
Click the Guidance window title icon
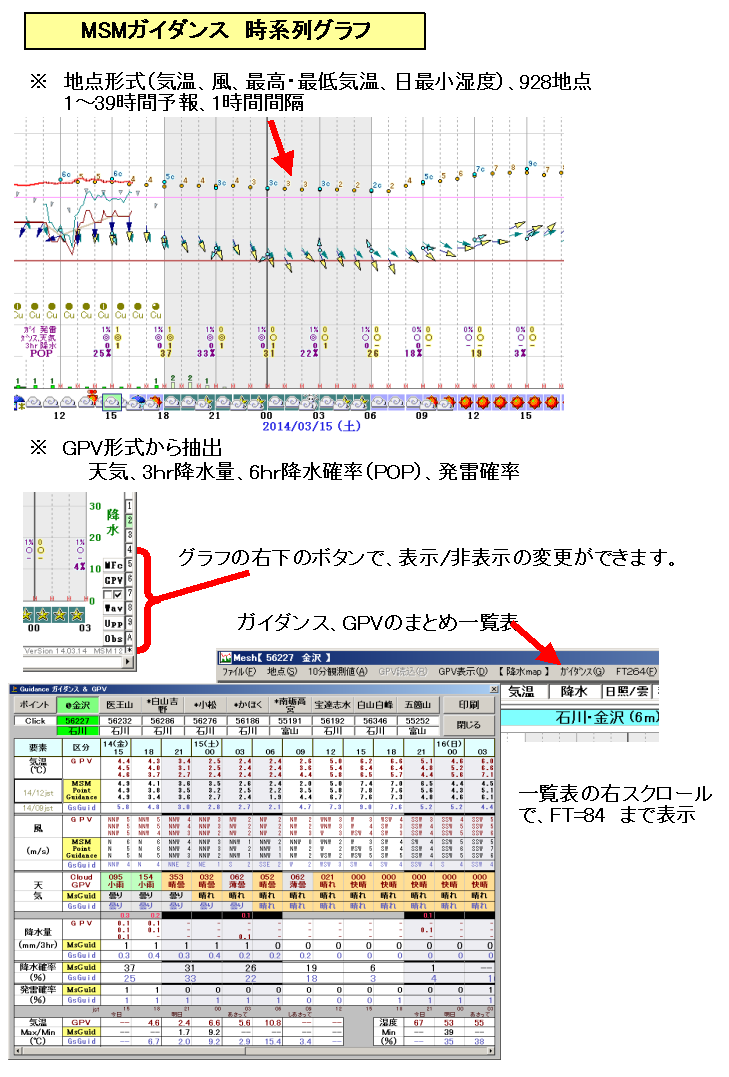click(x=14, y=689)
